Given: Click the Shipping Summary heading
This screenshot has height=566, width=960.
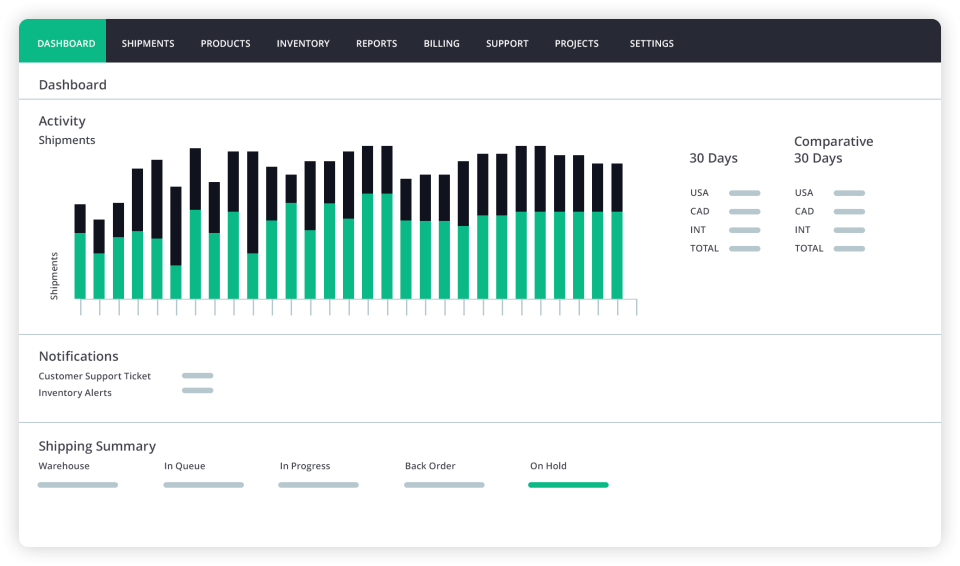Looking at the screenshot, I should coord(97,446).
